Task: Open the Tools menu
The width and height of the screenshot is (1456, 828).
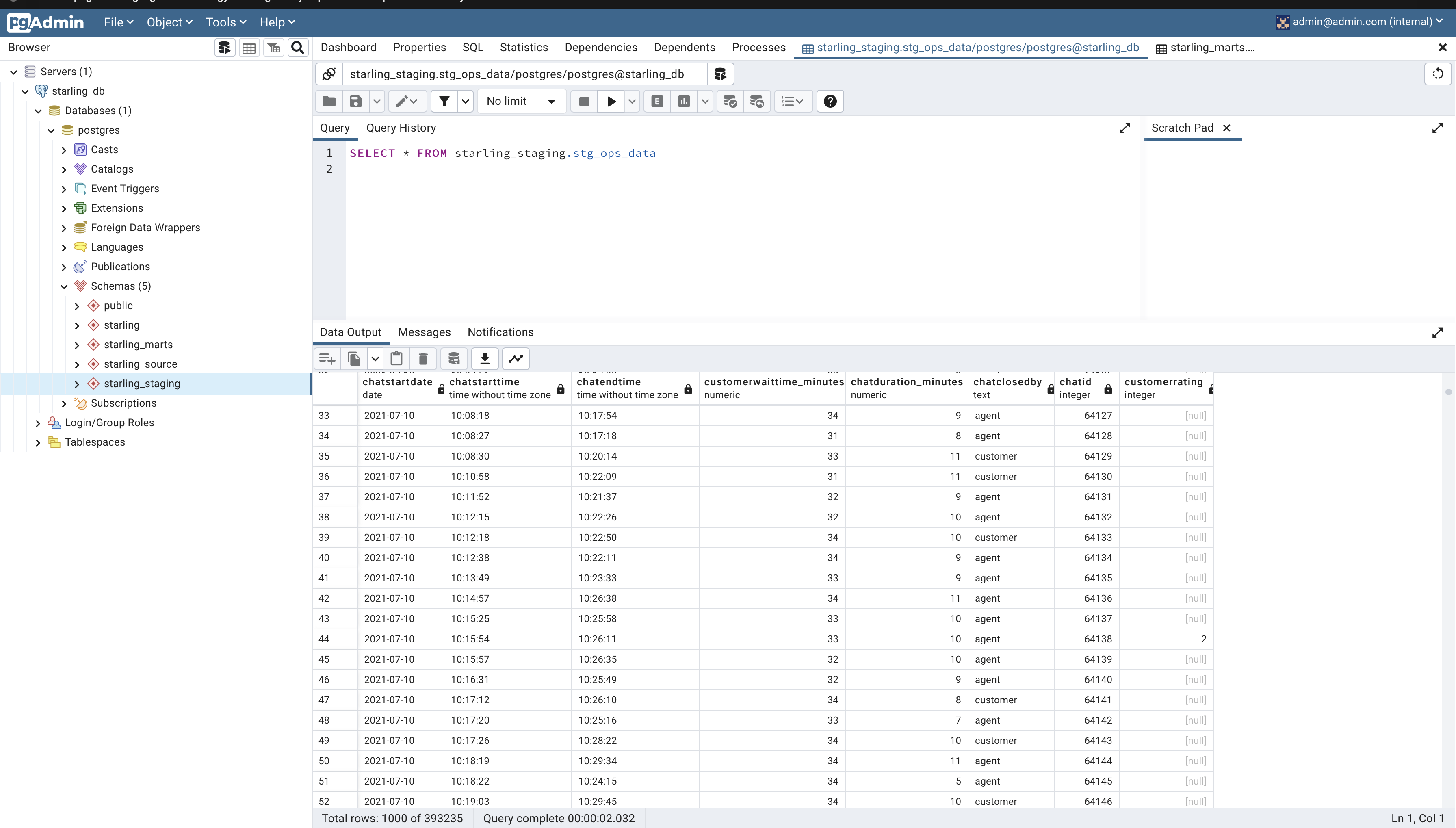Action: 226,22
